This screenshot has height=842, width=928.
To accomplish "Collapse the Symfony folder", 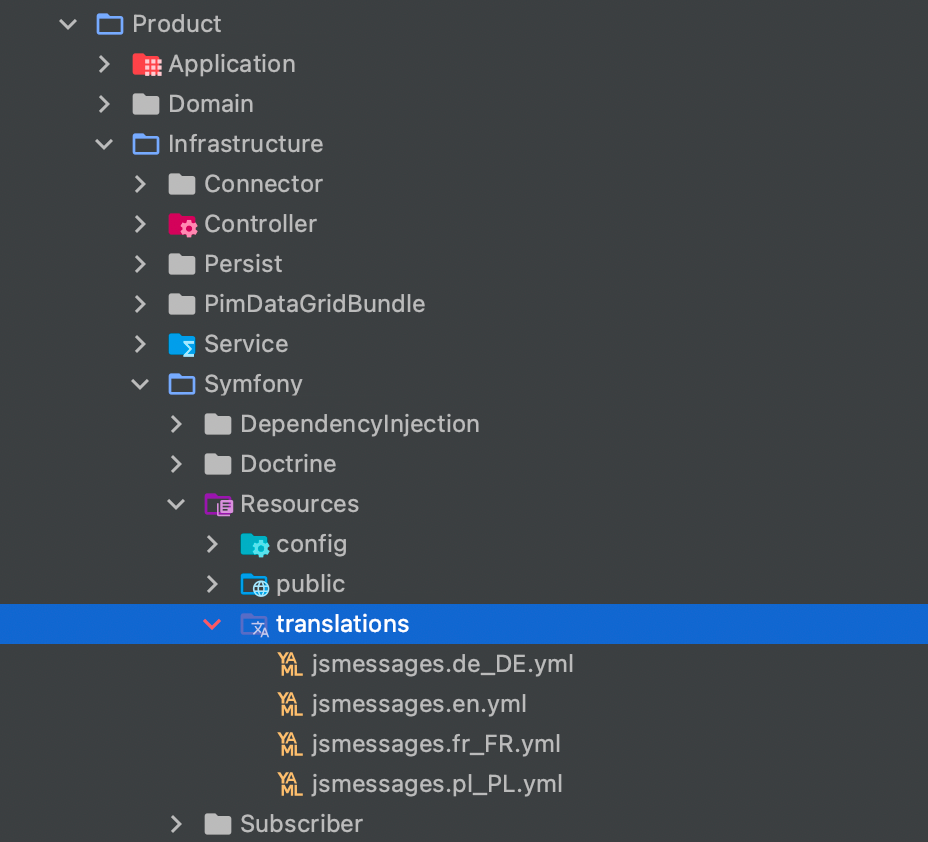I will (140, 384).
